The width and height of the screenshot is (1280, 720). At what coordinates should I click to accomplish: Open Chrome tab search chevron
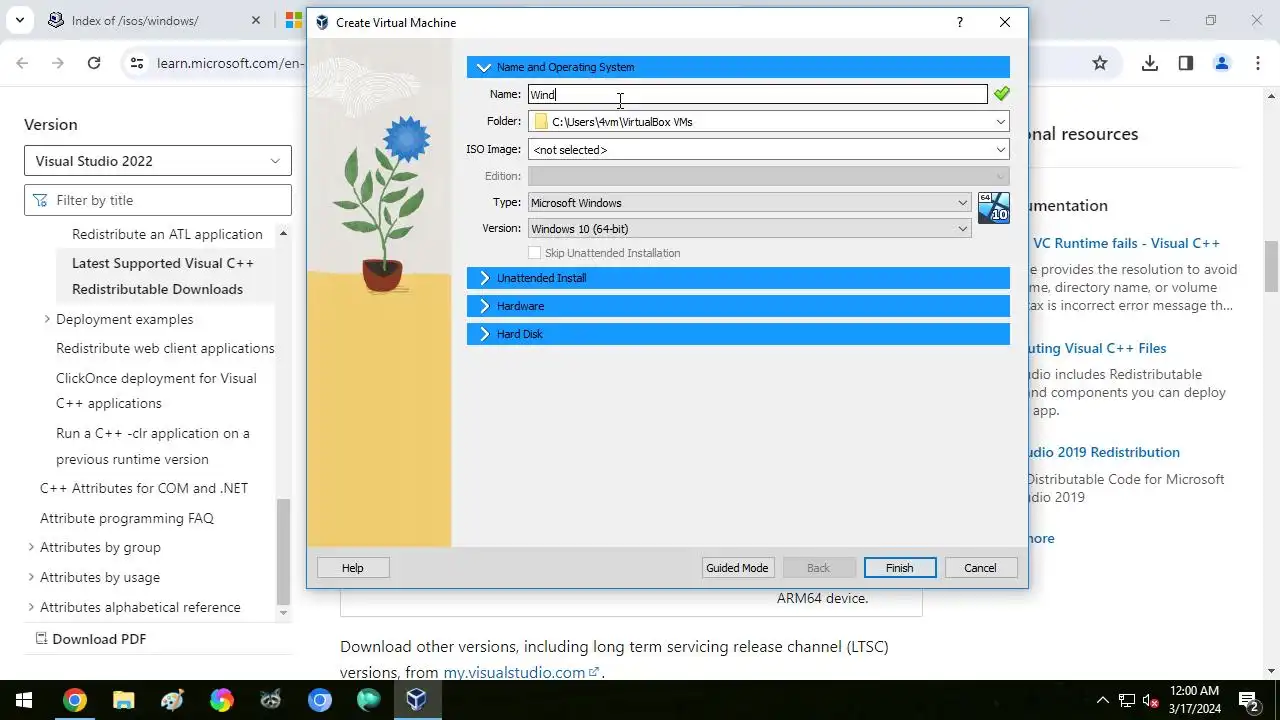pos(19,20)
